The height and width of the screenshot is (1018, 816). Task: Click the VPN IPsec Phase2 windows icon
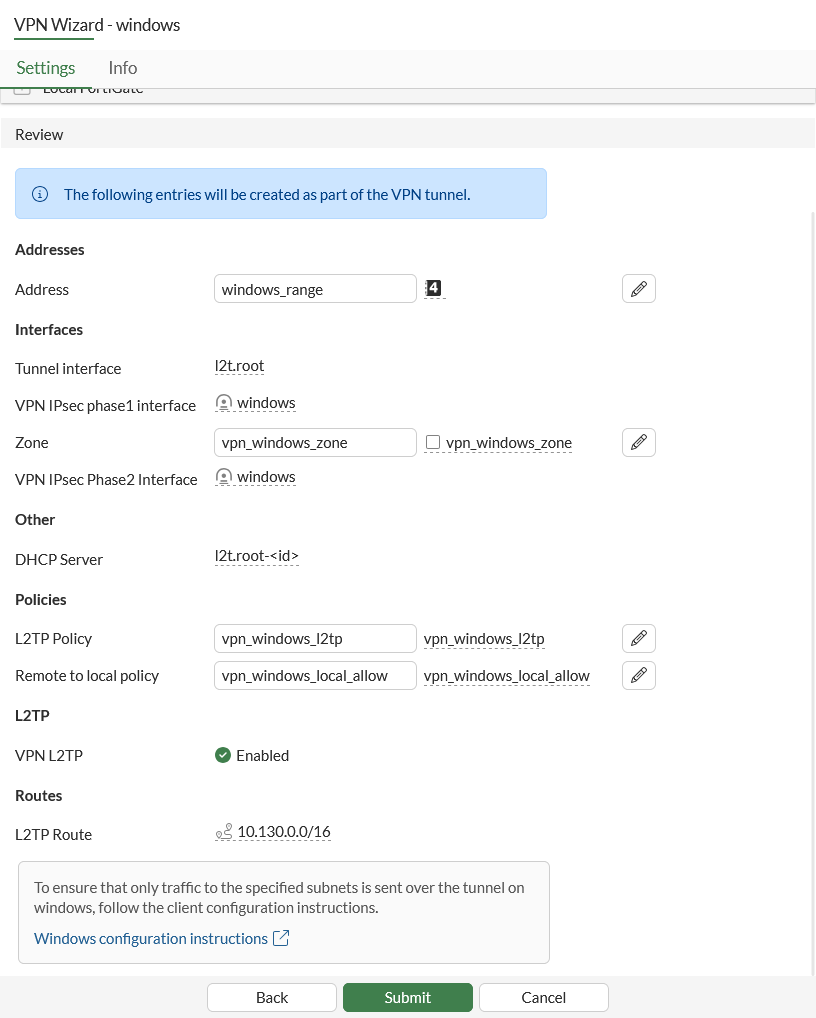[x=224, y=477]
